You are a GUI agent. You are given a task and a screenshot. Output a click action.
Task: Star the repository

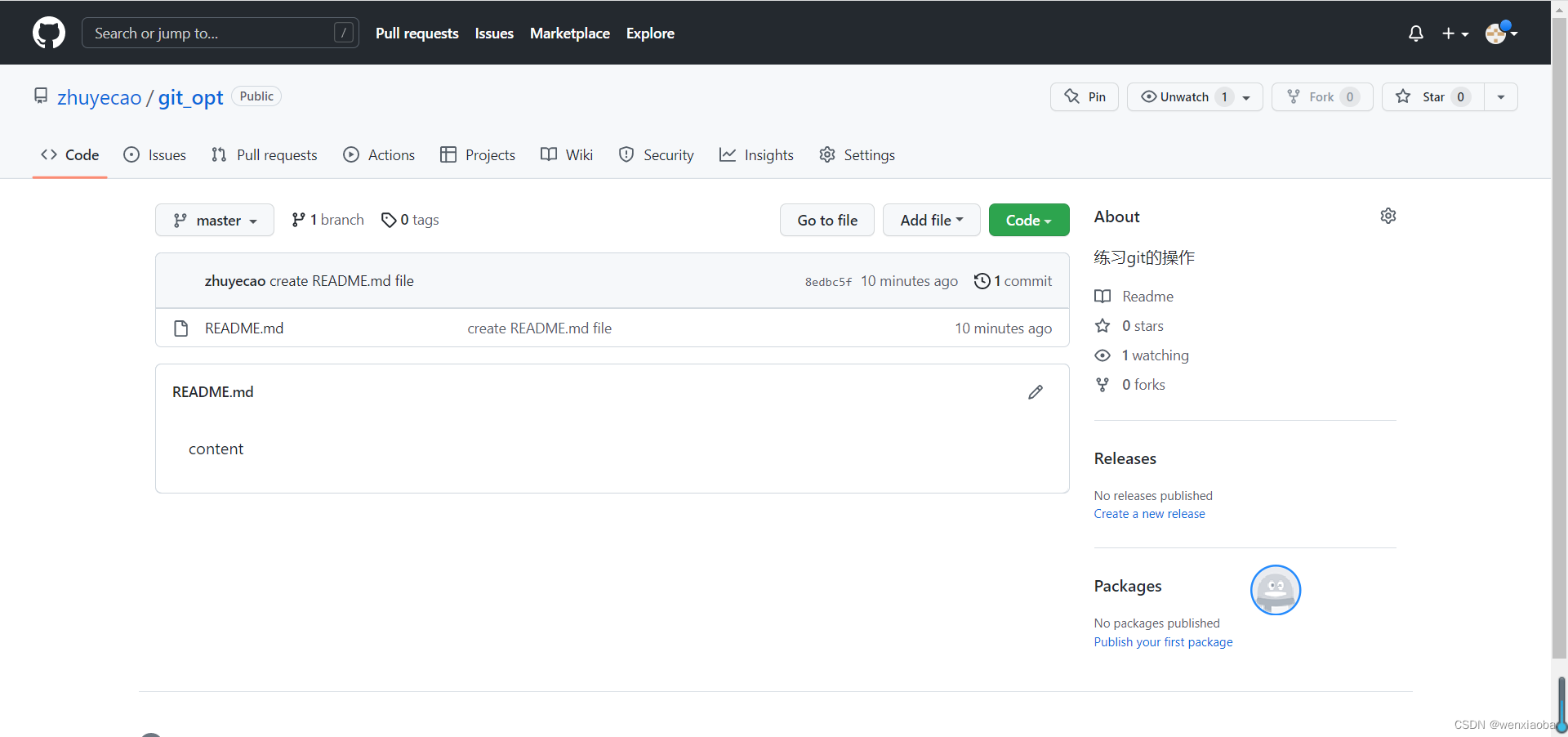point(1432,96)
